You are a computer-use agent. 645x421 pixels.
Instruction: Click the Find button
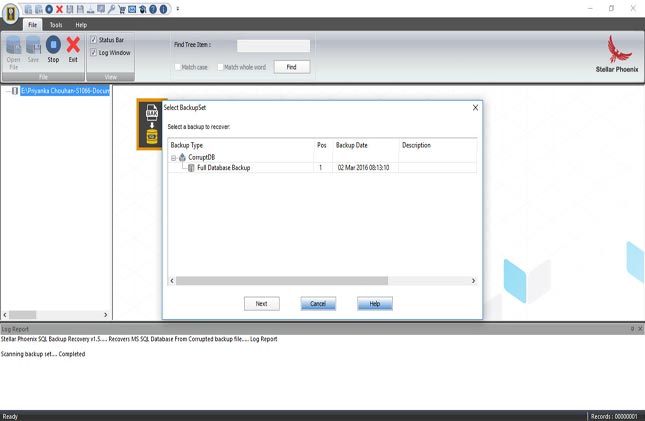coord(292,67)
